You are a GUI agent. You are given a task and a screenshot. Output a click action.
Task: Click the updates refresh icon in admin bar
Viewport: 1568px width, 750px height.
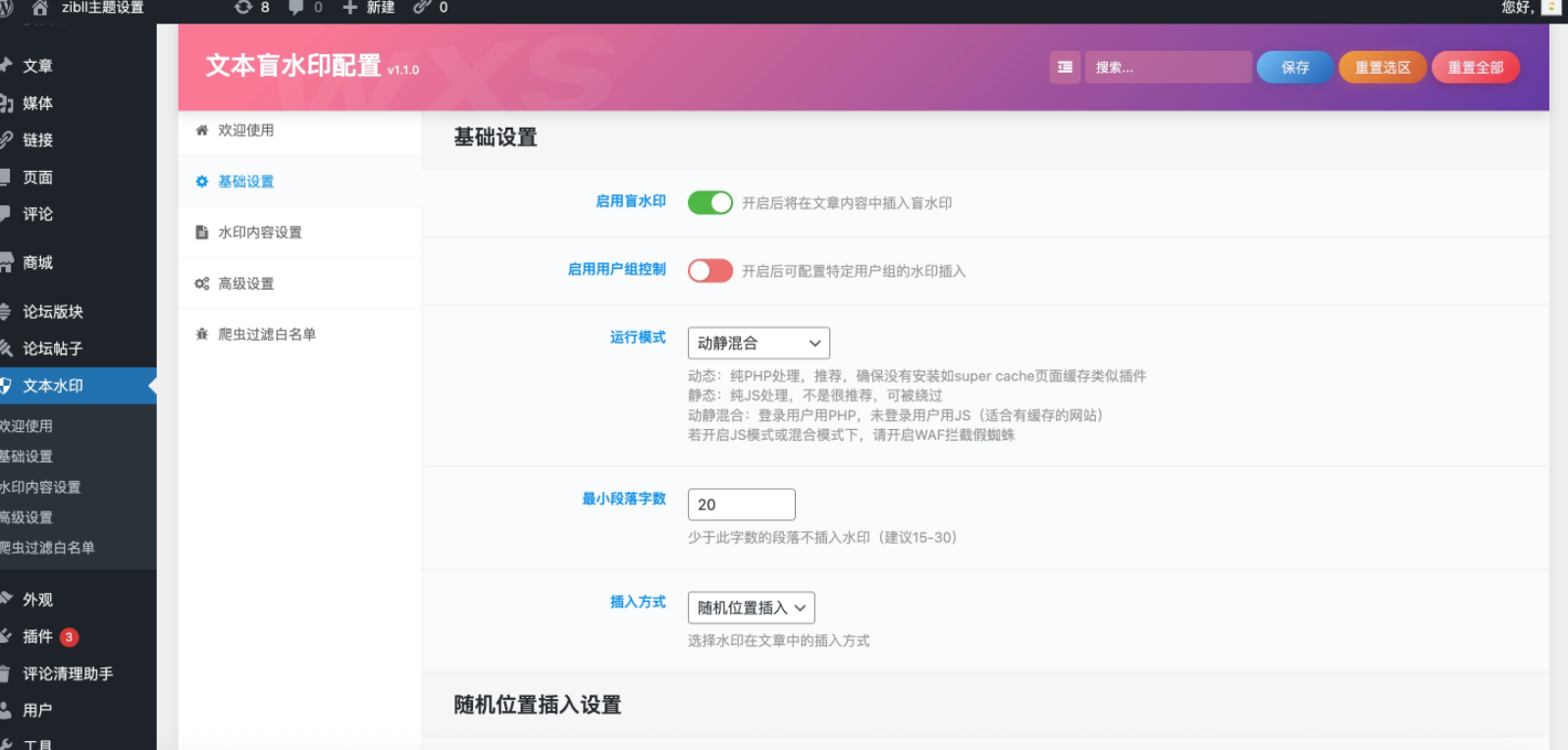tap(243, 8)
